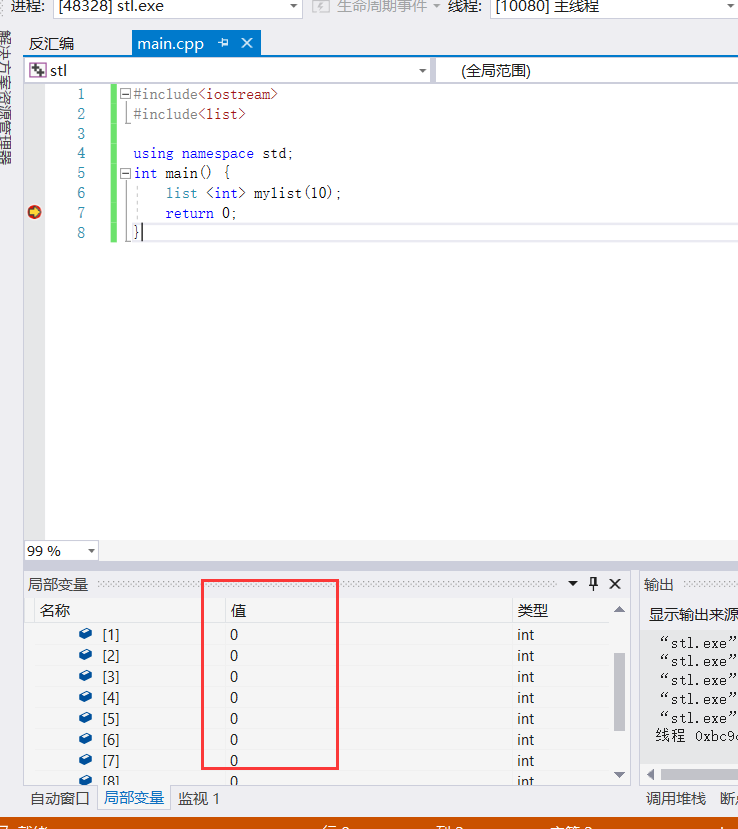Click the 'mylist(10)' code text
Image resolution: width=738 pixels, height=829 pixels.
pyautogui.click(x=293, y=193)
